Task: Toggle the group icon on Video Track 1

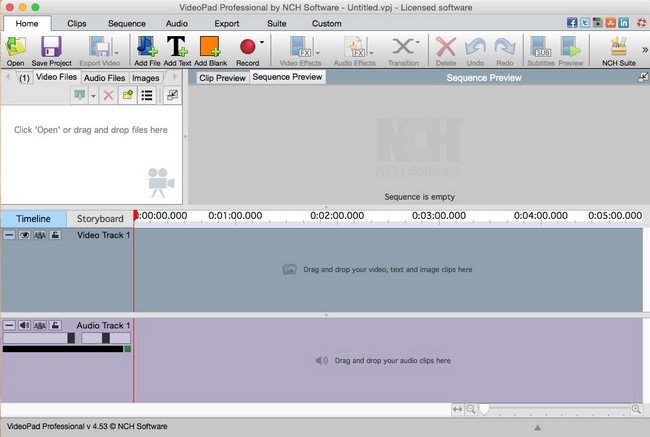Action: [x=40, y=235]
